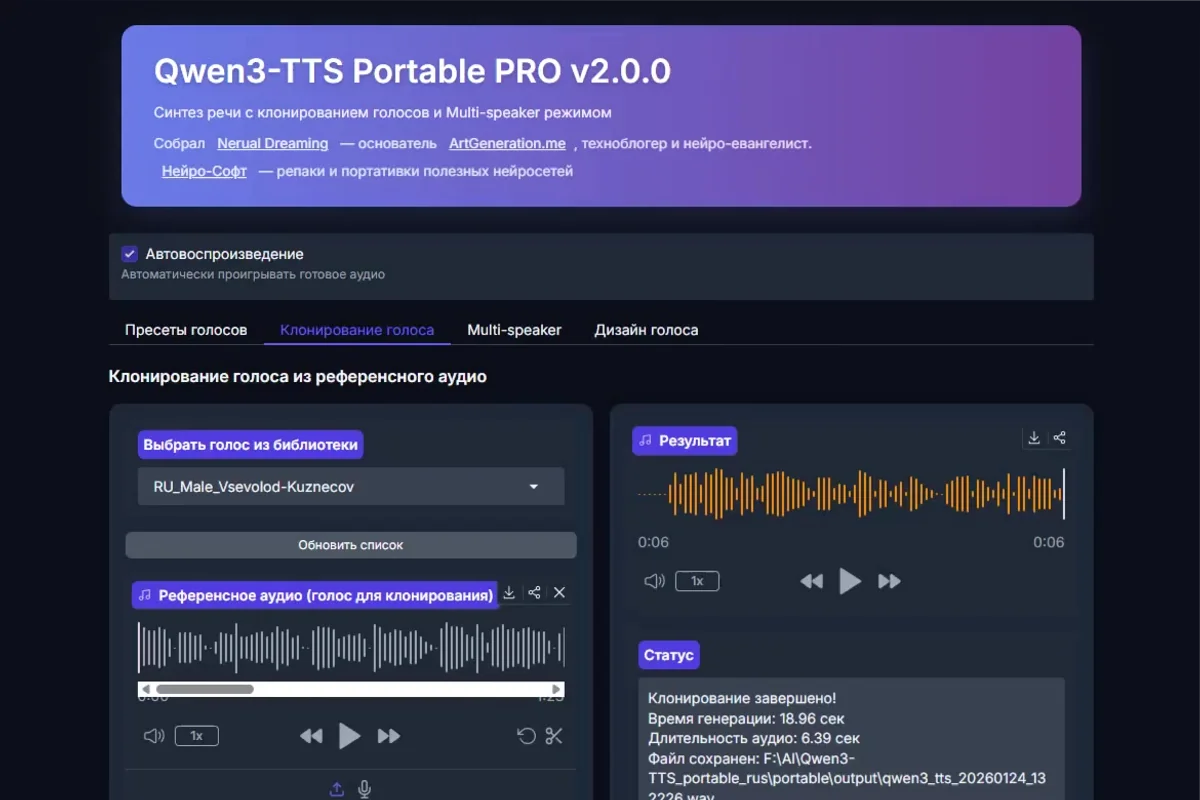Click scrollbar left arrow under reference waveform
1200x800 pixels.
coord(145,689)
